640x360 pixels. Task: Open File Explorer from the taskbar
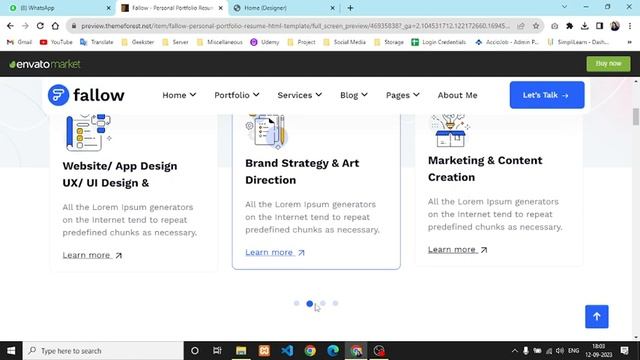pyautogui.click(x=241, y=351)
